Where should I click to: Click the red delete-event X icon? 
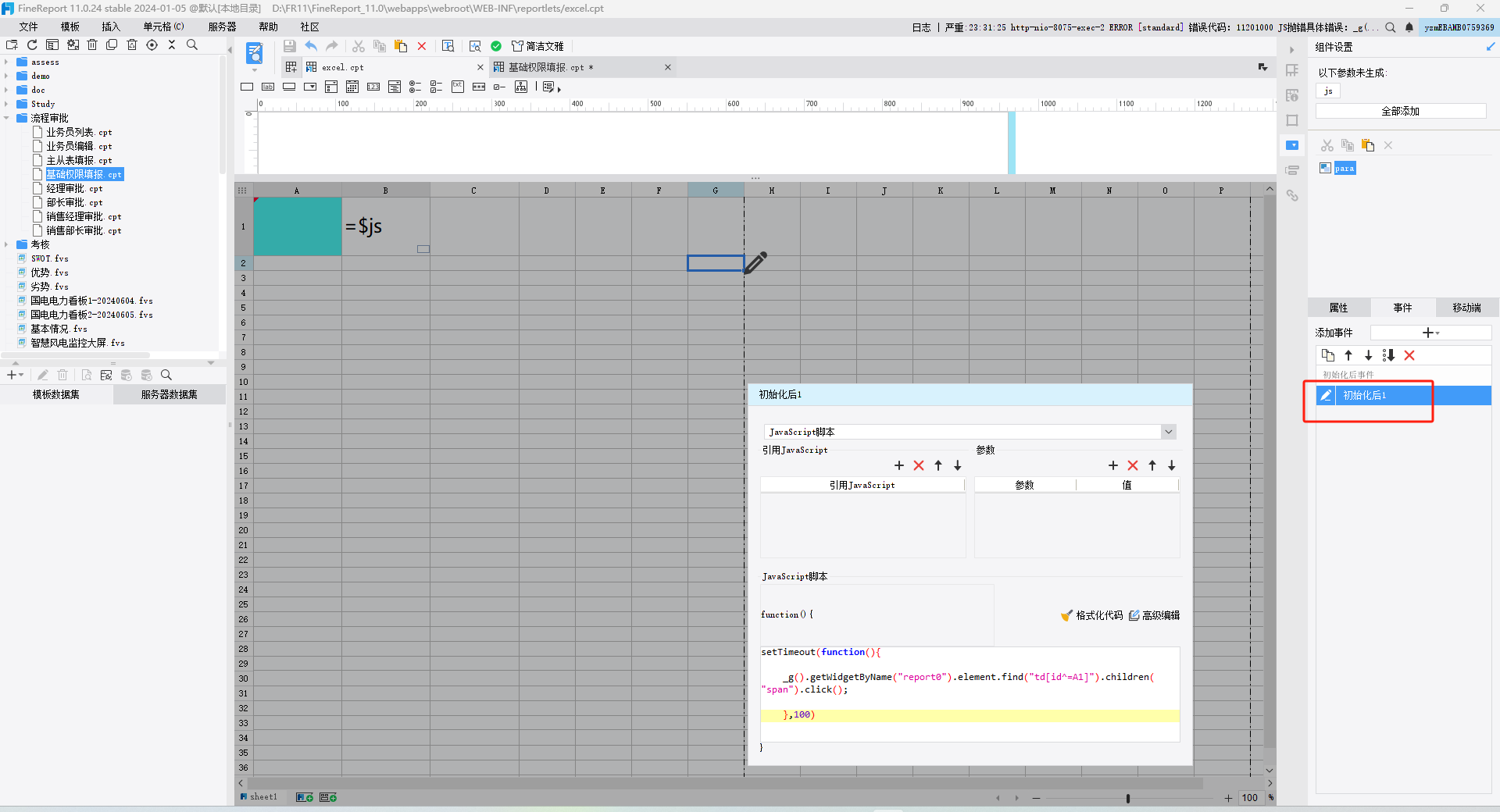pyautogui.click(x=1409, y=355)
